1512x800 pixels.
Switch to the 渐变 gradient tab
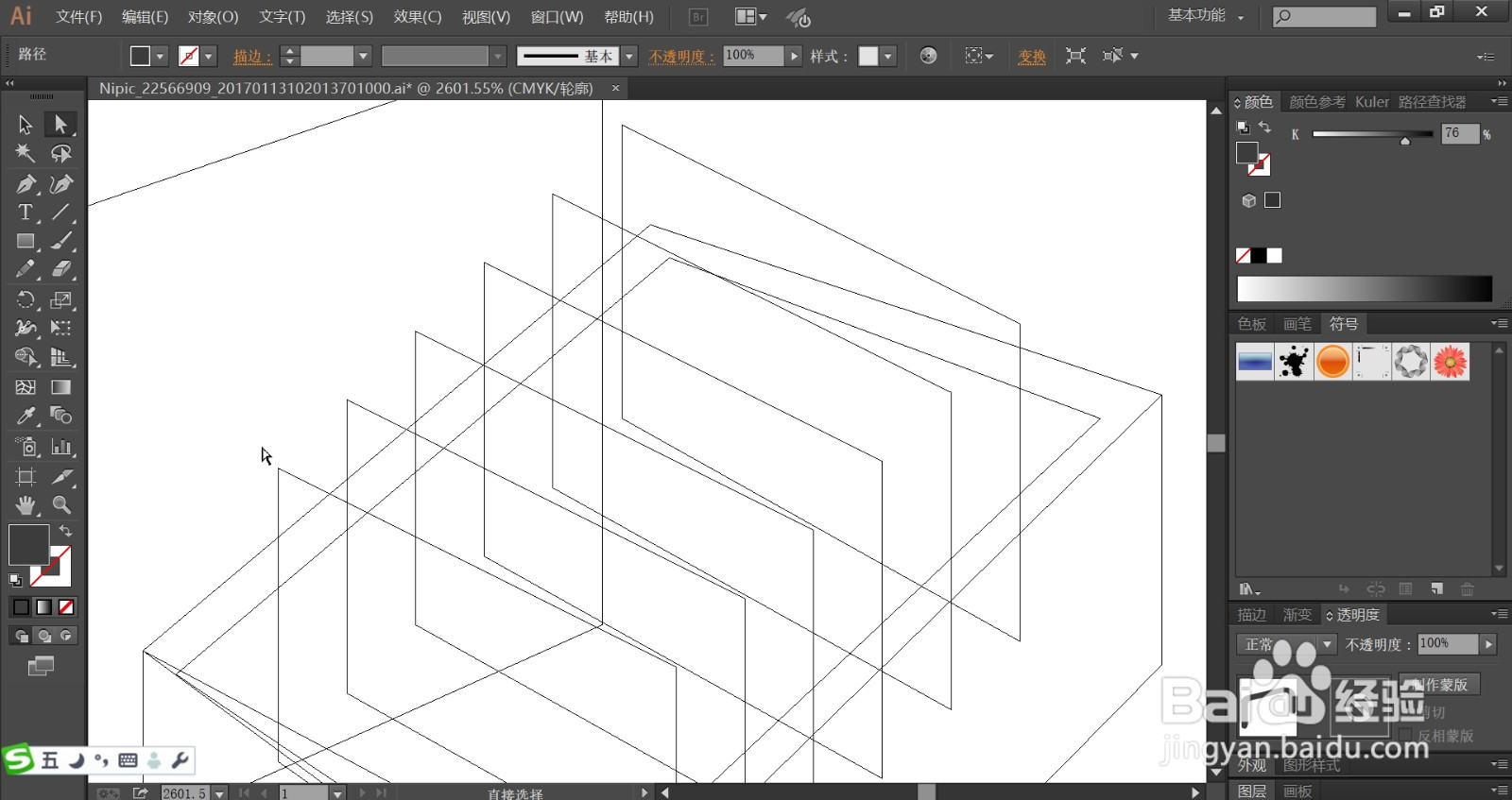[x=1297, y=615]
